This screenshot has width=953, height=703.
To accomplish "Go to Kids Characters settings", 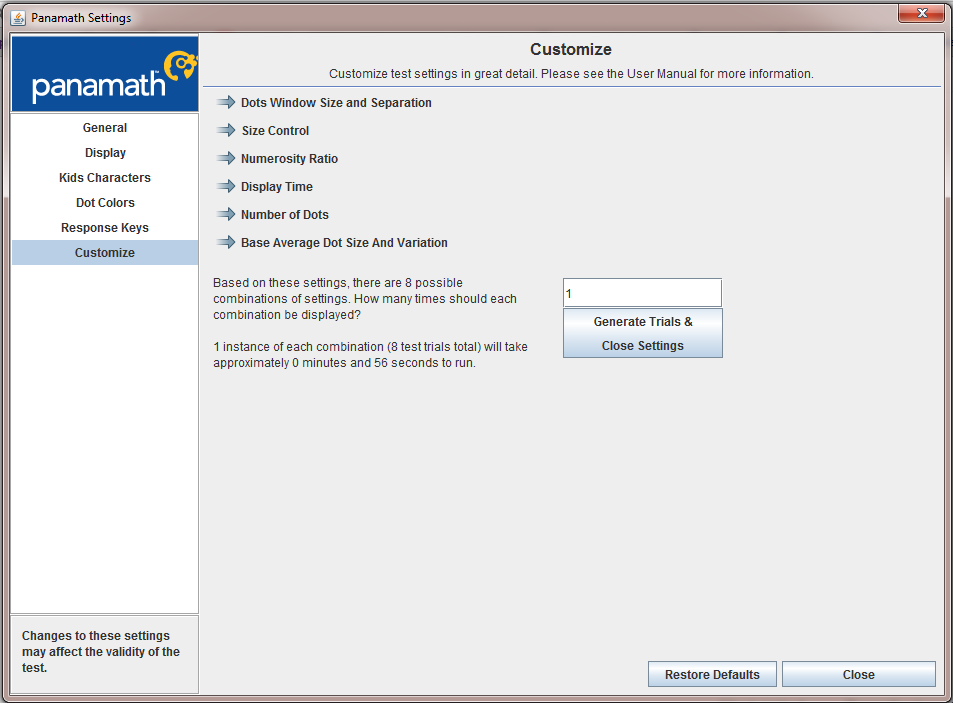I will coord(105,177).
